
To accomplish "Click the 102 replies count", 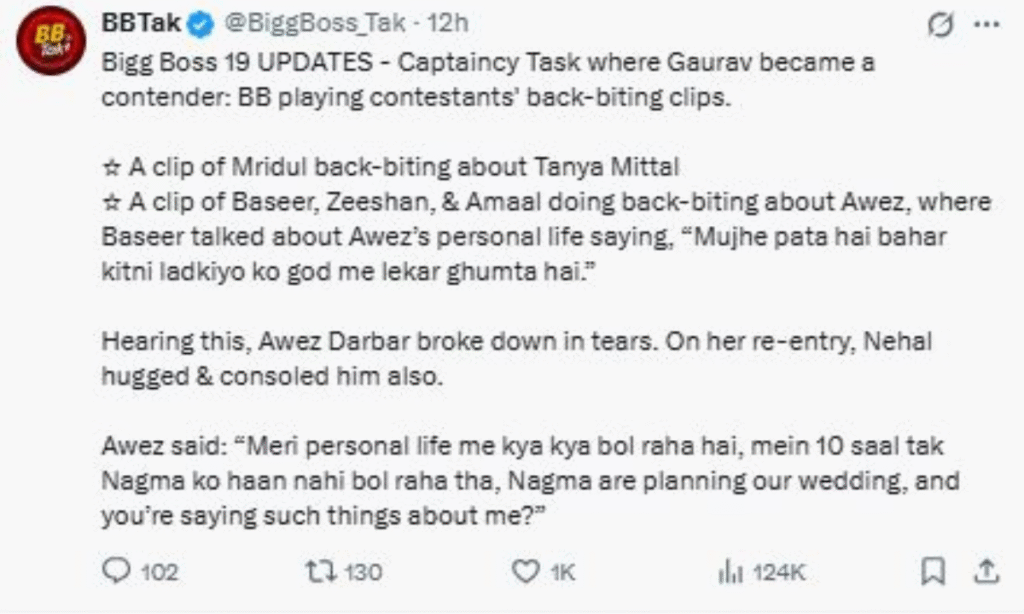I will (x=159, y=572).
